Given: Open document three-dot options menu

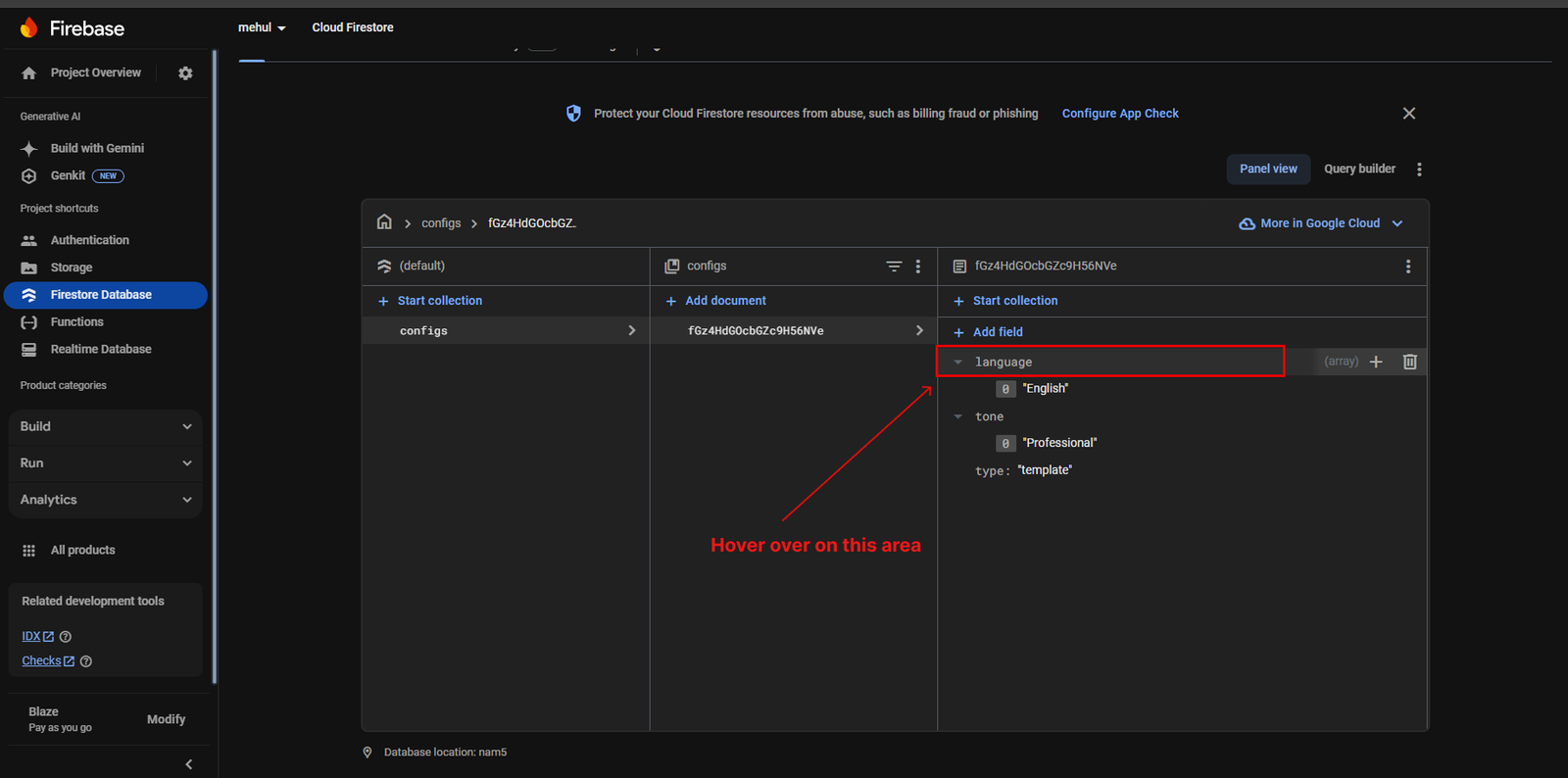Looking at the screenshot, I should 1408,267.
